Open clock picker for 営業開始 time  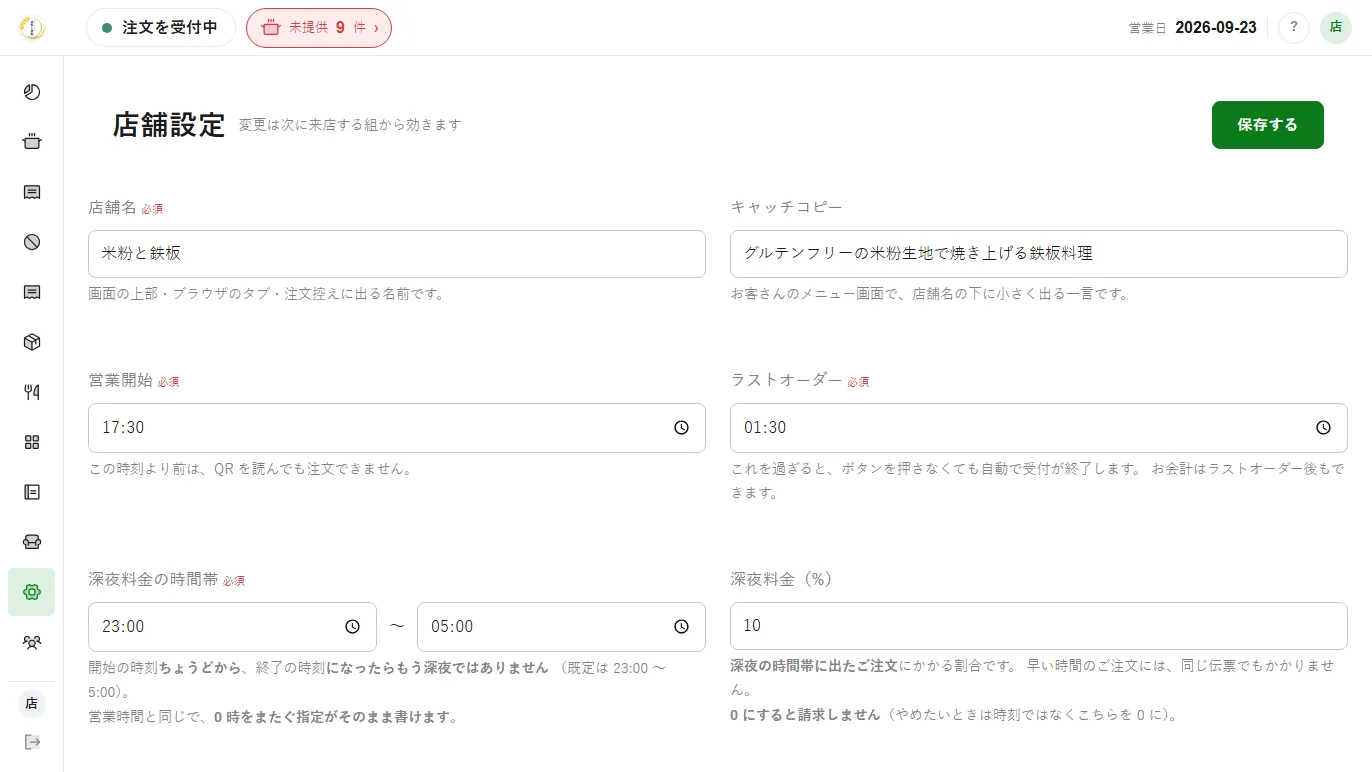coord(681,428)
